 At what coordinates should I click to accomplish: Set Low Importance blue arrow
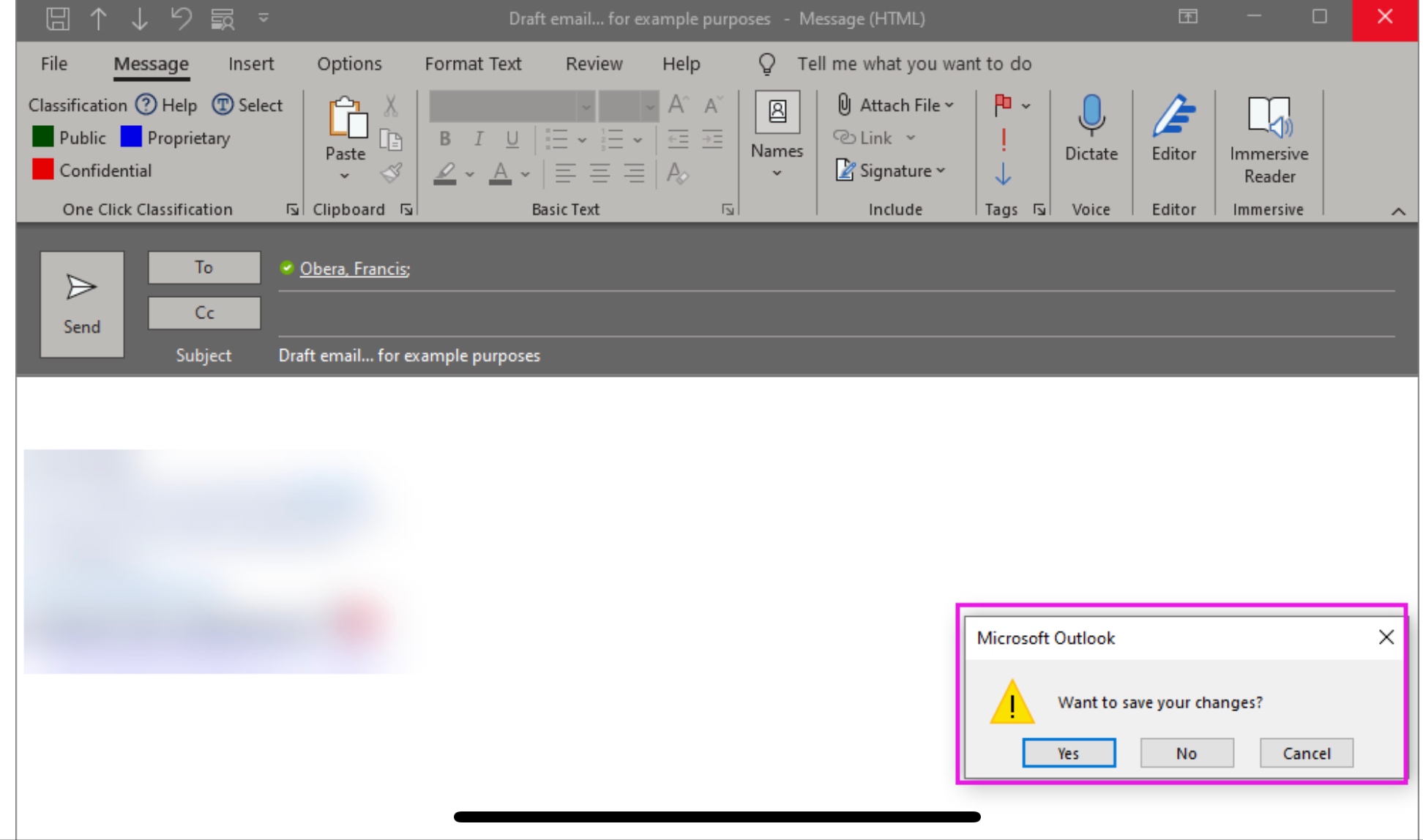click(1003, 173)
